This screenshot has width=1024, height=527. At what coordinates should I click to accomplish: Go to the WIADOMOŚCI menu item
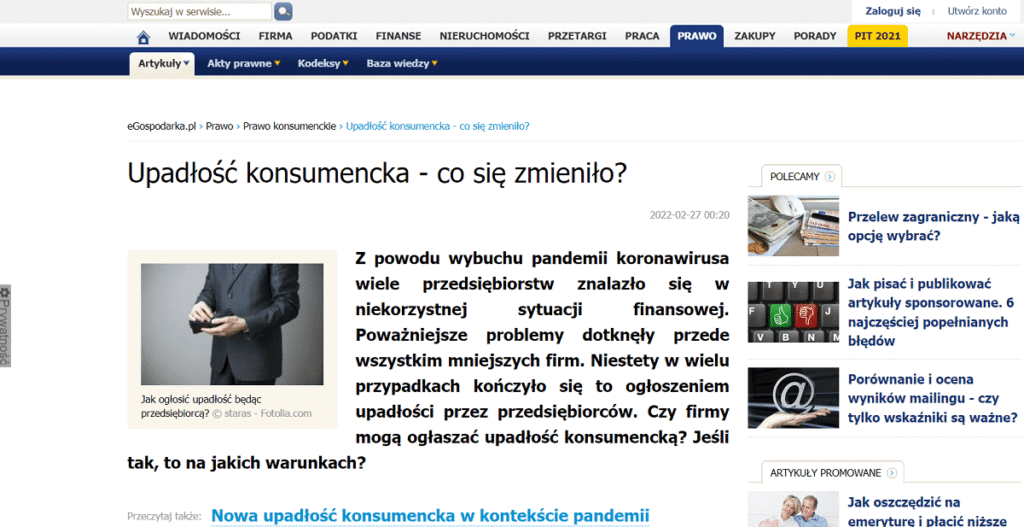[x=204, y=36]
